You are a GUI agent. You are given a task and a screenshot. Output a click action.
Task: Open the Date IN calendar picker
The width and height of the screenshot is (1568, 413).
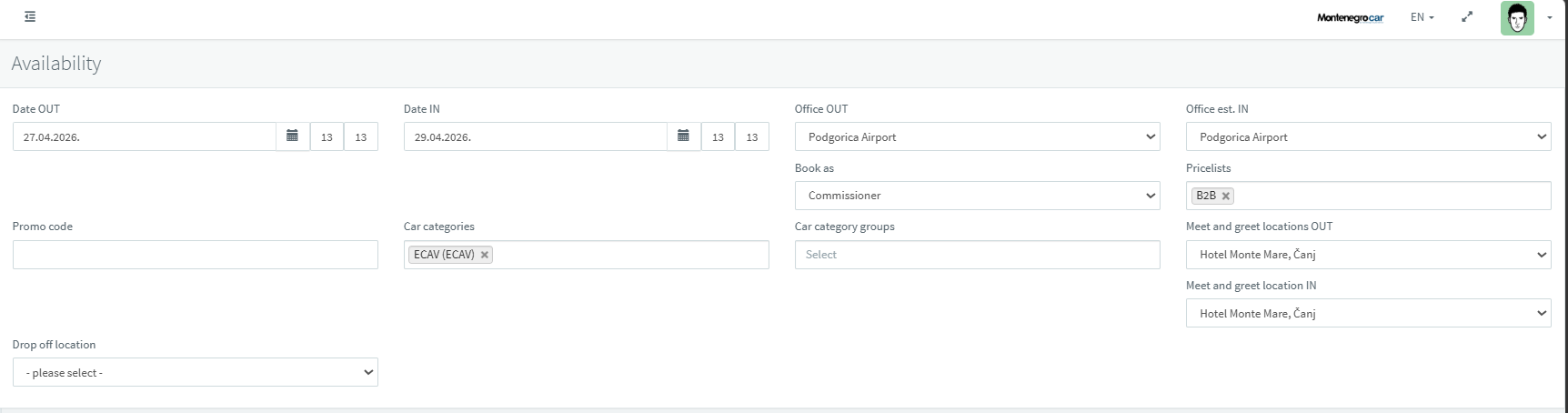click(683, 136)
